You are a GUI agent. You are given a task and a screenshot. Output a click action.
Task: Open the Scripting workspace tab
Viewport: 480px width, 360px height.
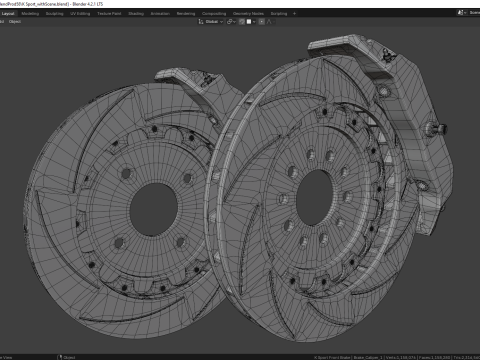(279, 14)
